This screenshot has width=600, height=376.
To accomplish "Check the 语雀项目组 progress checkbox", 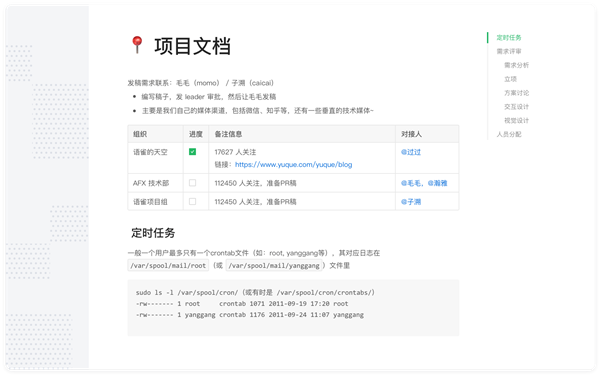I will [192, 201].
